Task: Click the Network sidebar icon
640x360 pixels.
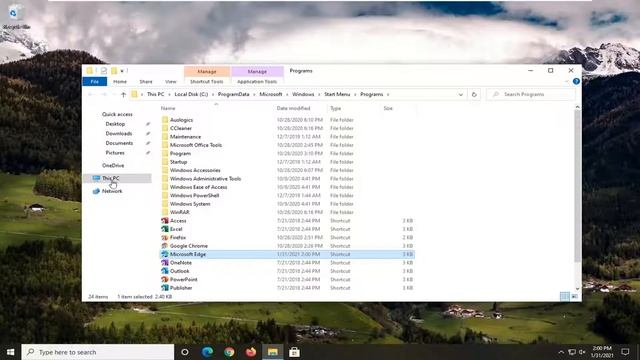Action: click(96, 191)
